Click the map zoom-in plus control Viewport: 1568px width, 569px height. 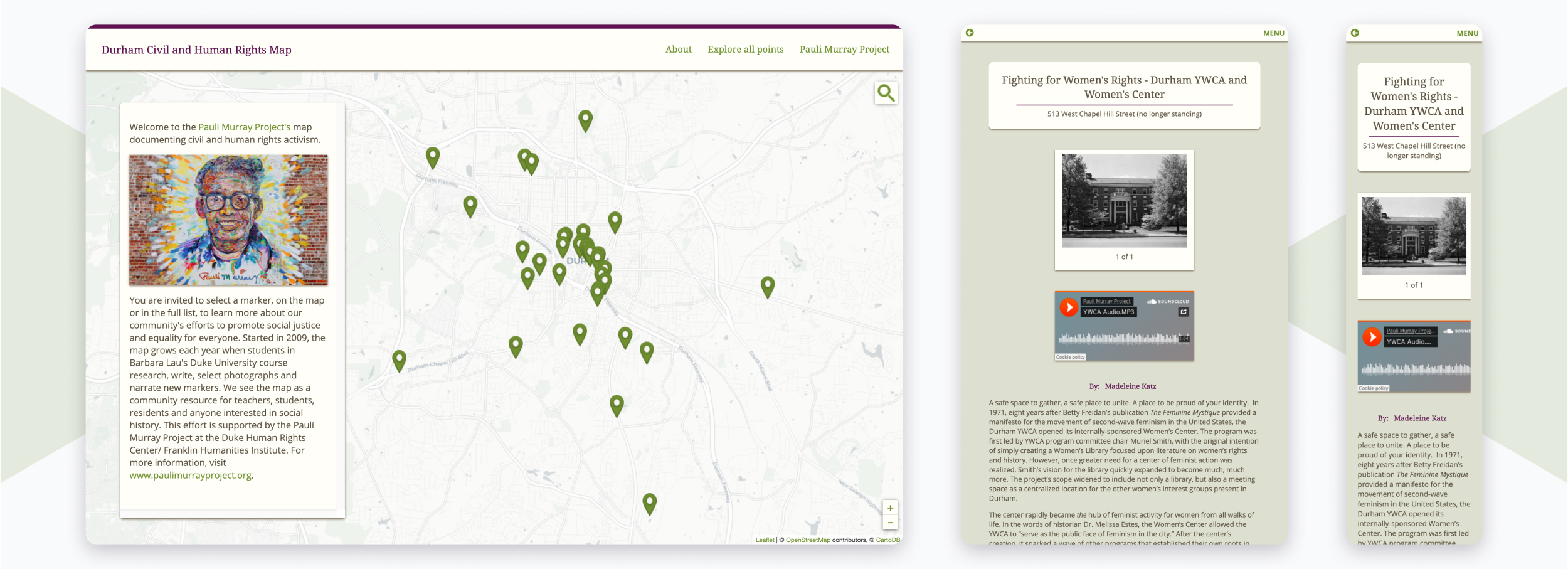(x=889, y=508)
